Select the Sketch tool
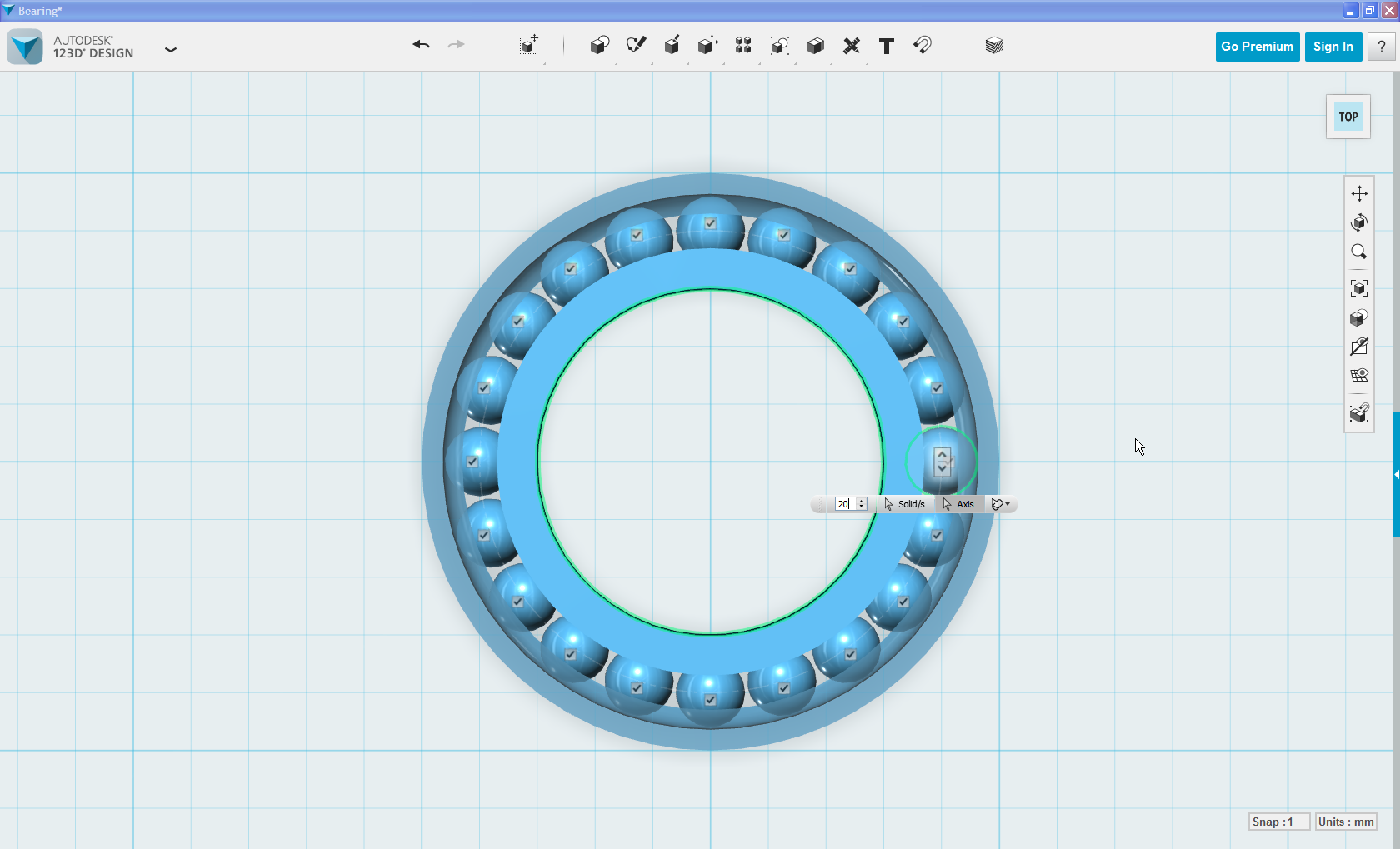 (636, 47)
